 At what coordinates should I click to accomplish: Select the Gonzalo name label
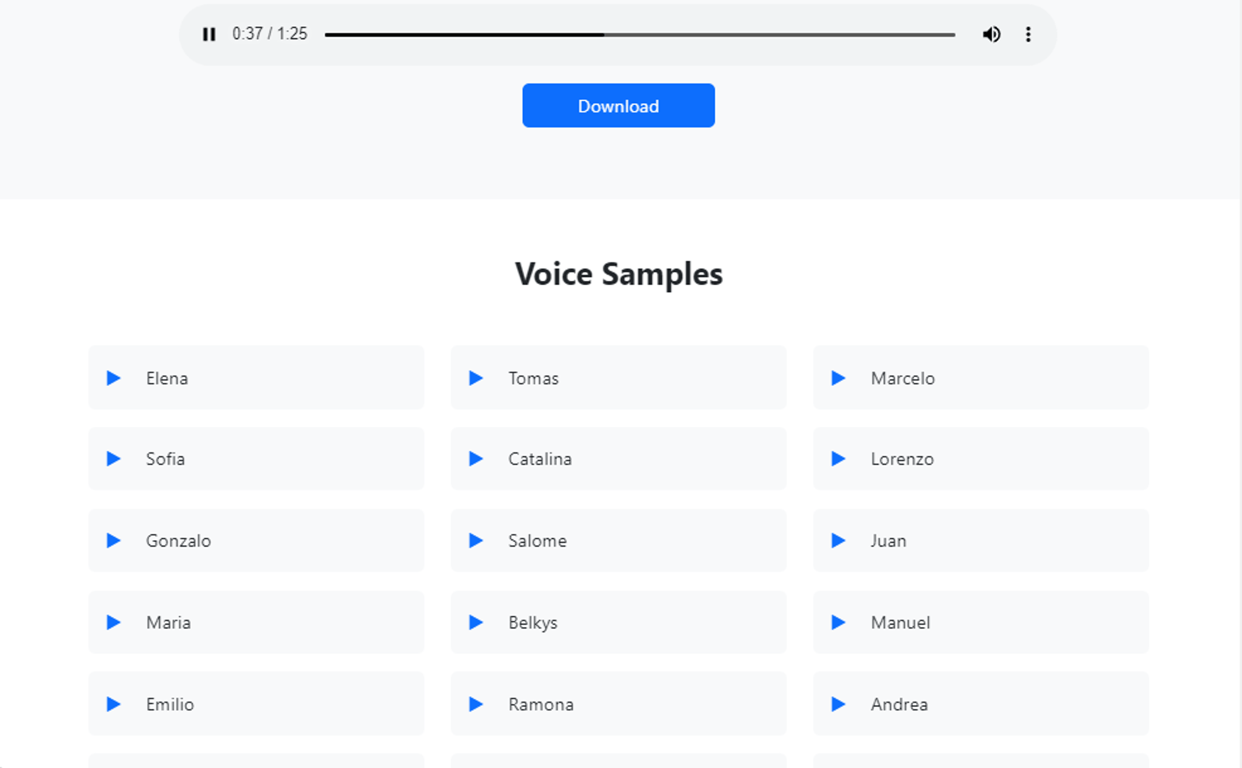pos(178,541)
